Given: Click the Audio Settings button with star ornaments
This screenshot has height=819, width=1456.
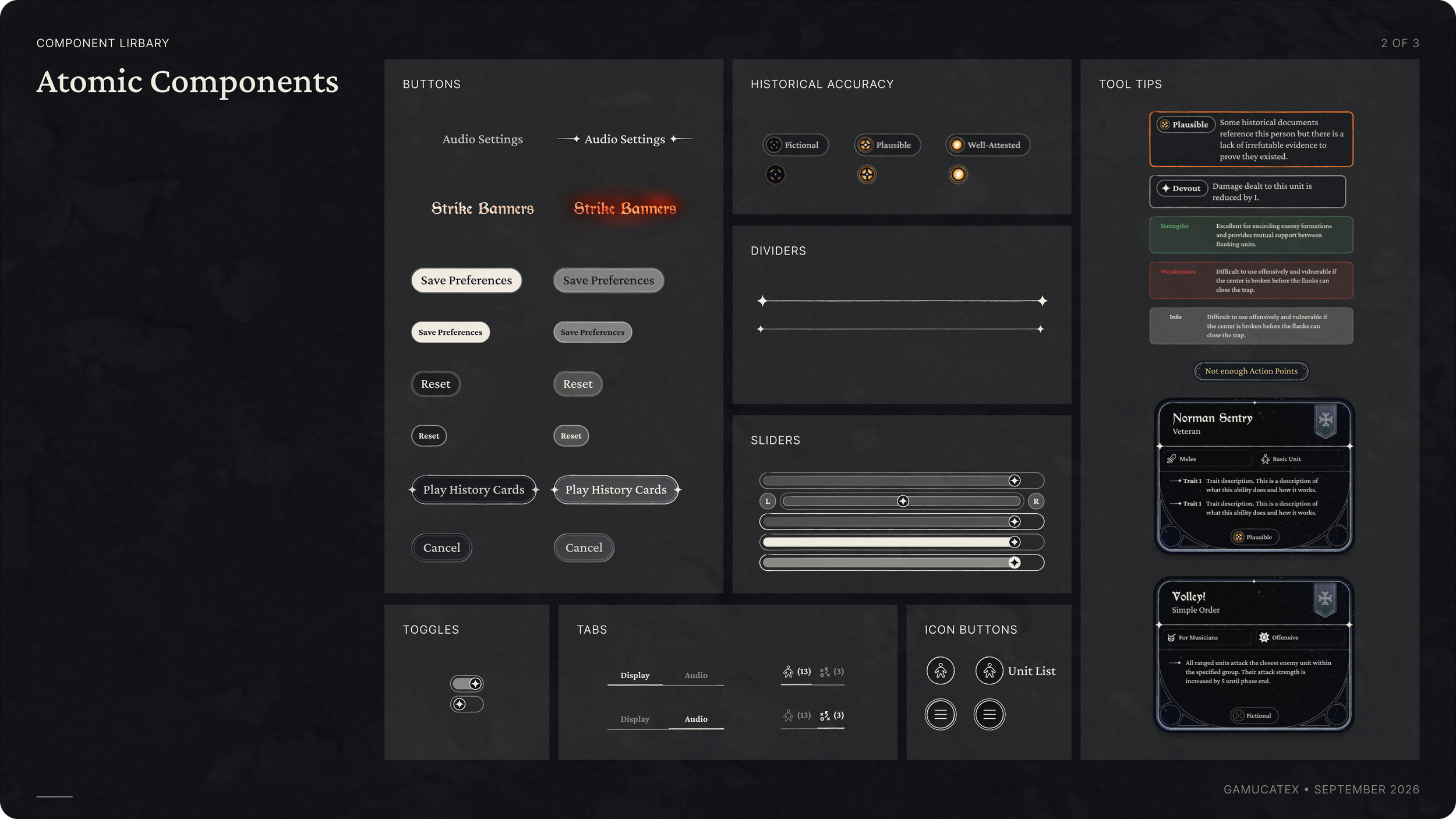Looking at the screenshot, I should pyautogui.click(x=625, y=139).
